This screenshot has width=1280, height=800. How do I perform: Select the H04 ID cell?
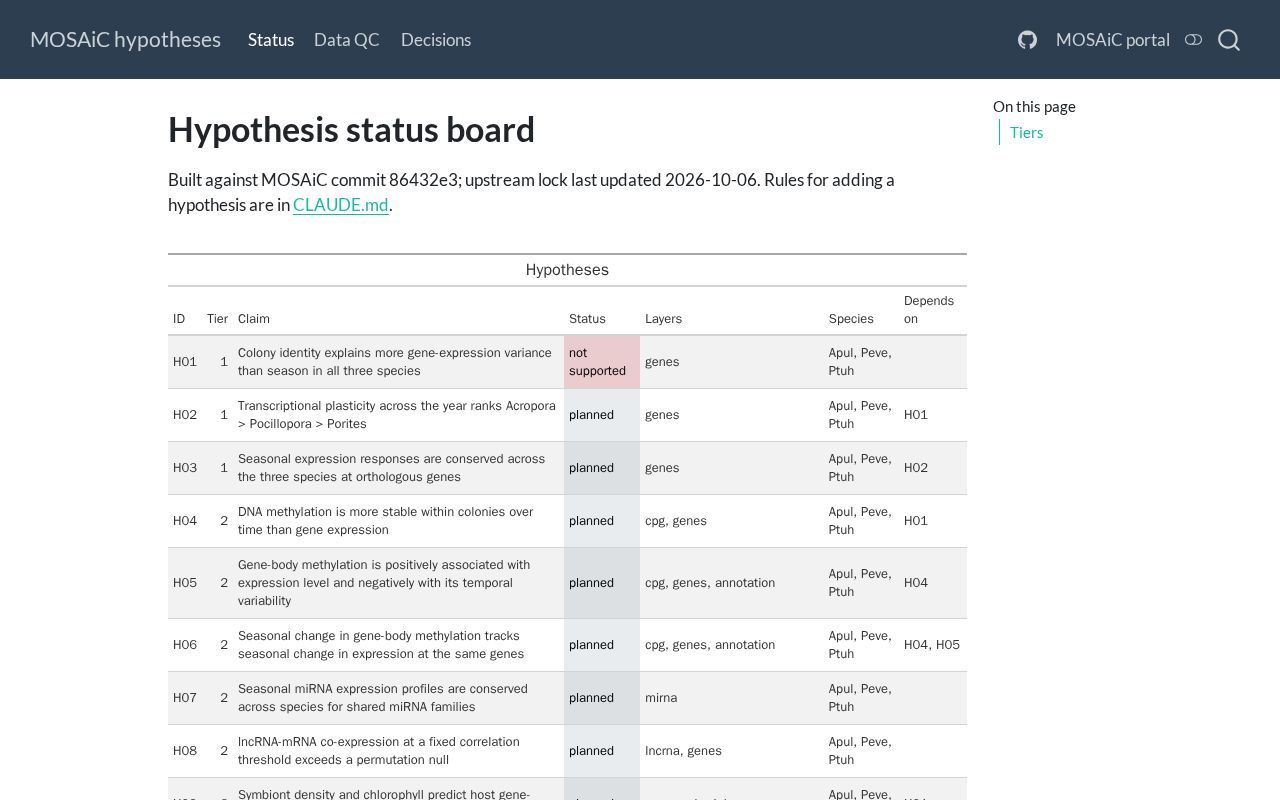click(x=185, y=521)
